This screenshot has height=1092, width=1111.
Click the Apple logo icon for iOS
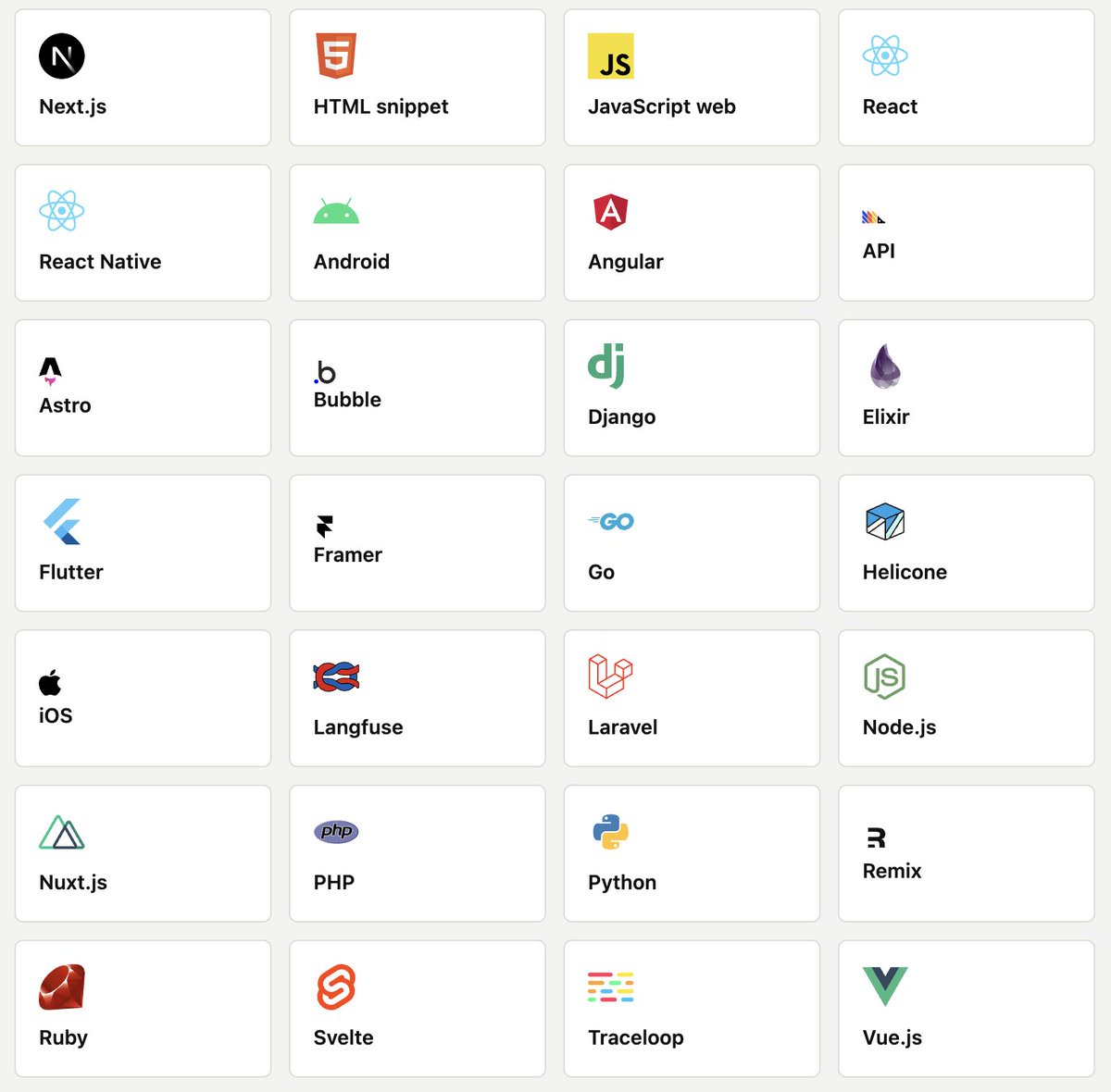50,682
